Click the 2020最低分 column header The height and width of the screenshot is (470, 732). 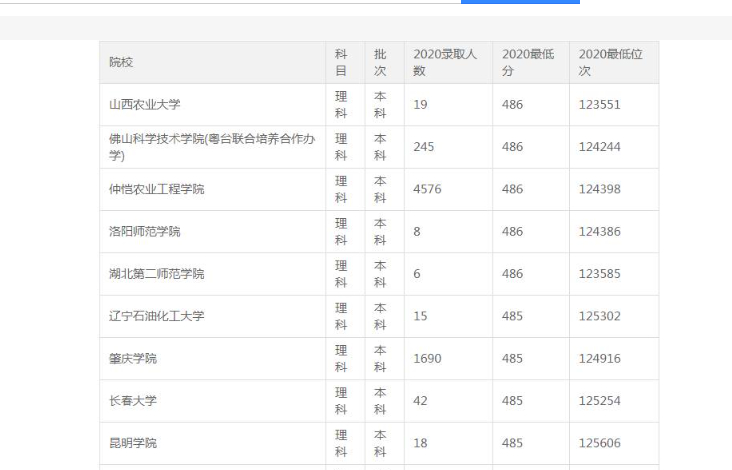click(527, 62)
